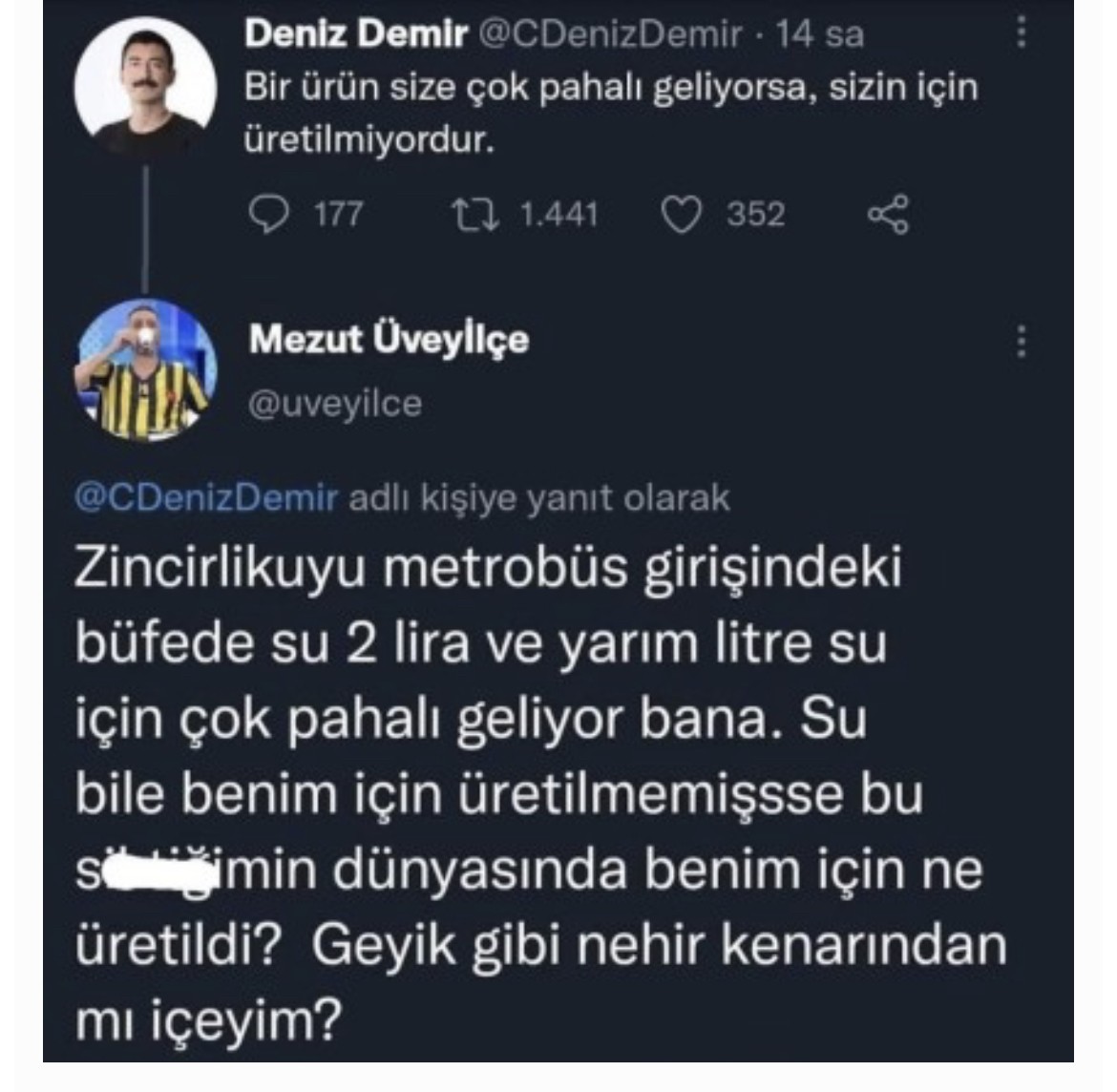Screen dimensions: 1117x1092
Task: Open Mezut Üveyİlçe's profile avatar
Action: coord(145,370)
